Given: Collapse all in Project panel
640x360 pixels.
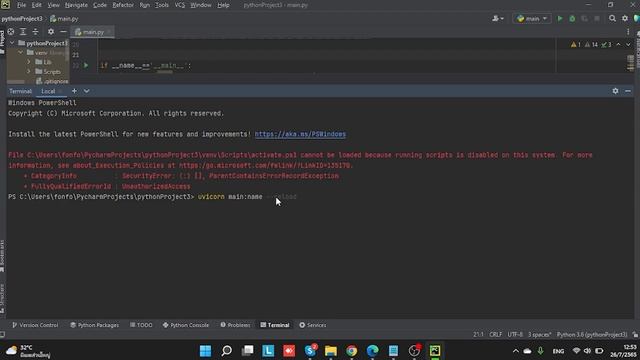Looking at the screenshot, I should (x=36, y=32).
